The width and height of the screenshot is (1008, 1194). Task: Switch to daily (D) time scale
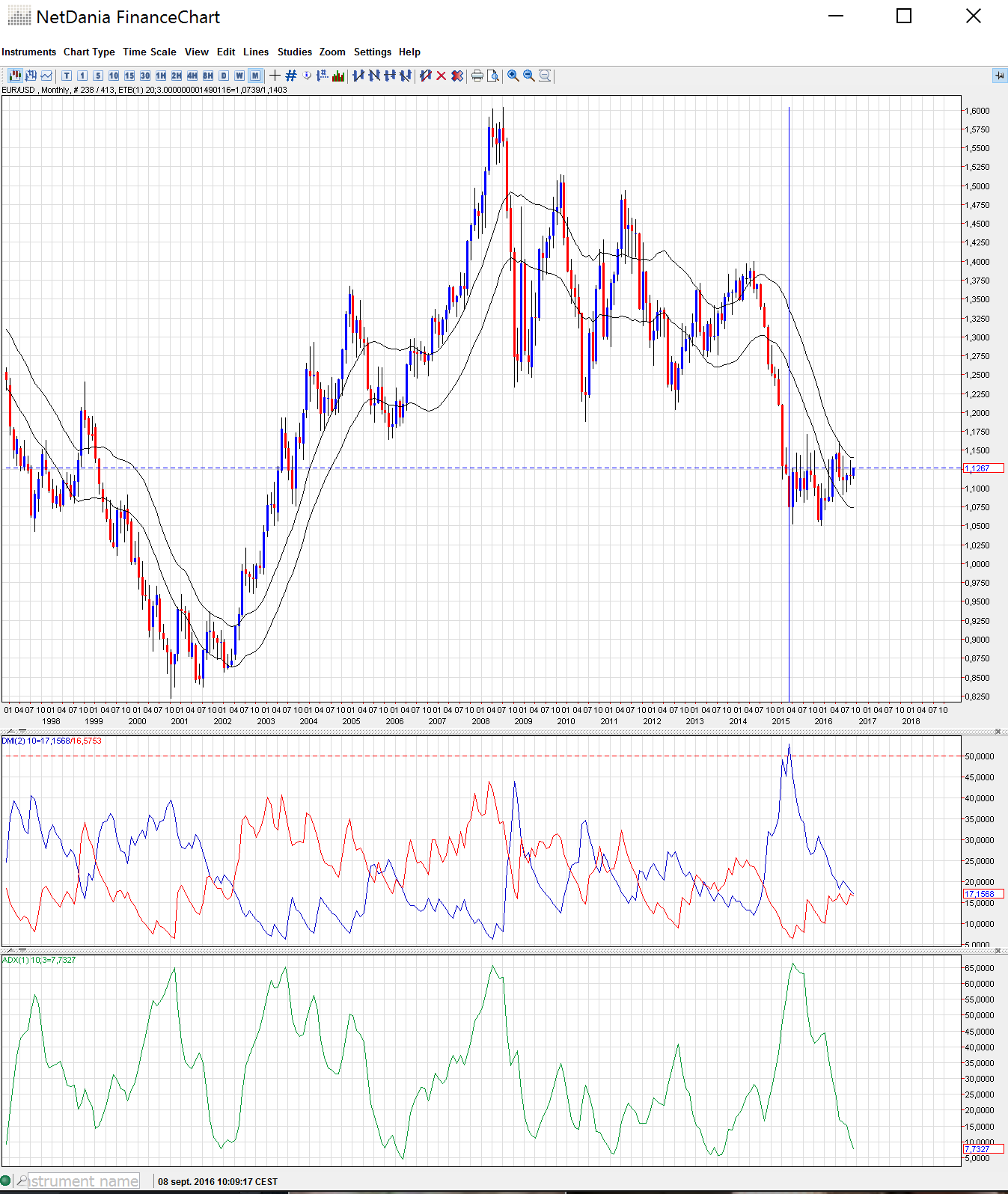224,76
